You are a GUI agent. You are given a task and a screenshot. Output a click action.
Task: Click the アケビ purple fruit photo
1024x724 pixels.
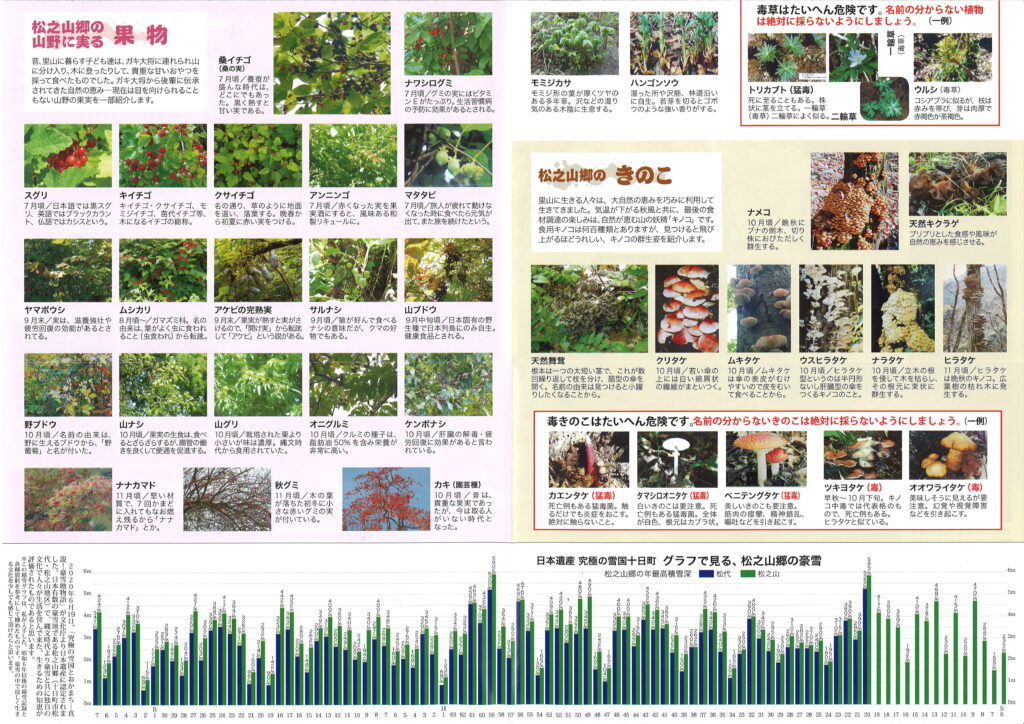[x=257, y=269]
